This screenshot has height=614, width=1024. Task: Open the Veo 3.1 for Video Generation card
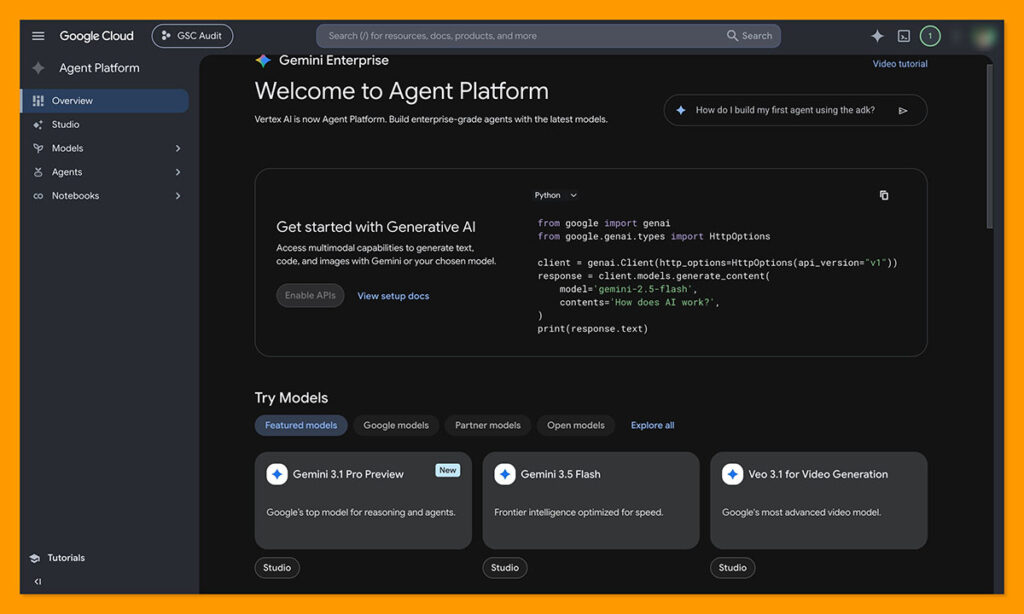tap(819, 500)
